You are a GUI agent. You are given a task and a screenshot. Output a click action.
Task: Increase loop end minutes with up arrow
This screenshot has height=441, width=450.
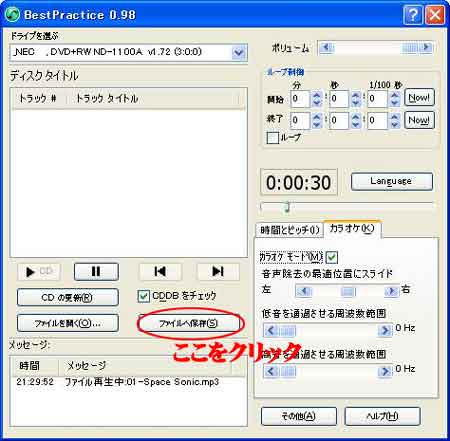tap(316, 117)
